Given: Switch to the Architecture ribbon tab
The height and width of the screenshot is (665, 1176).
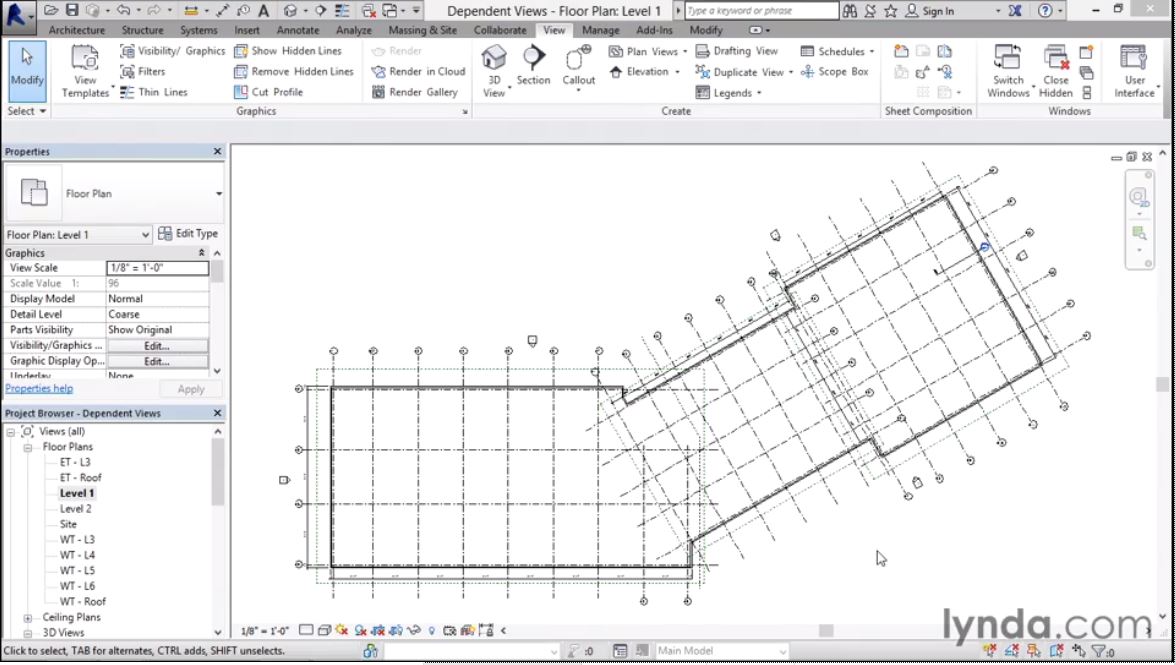Looking at the screenshot, I should click(x=76, y=30).
